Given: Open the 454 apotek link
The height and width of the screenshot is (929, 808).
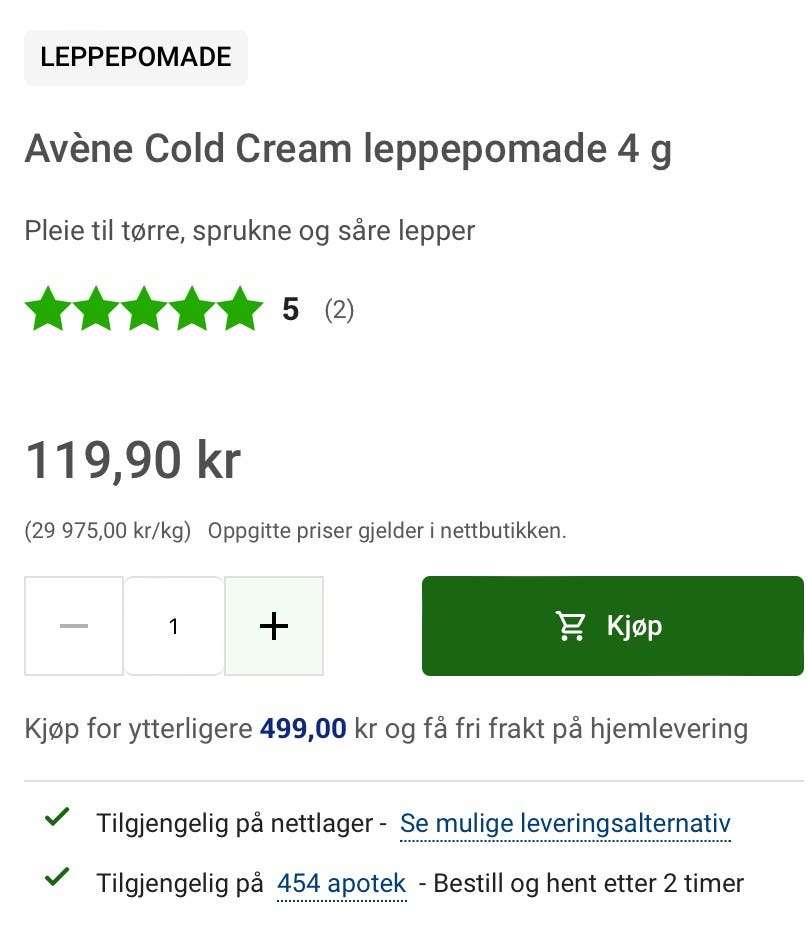Looking at the screenshot, I should click(342, 883).
